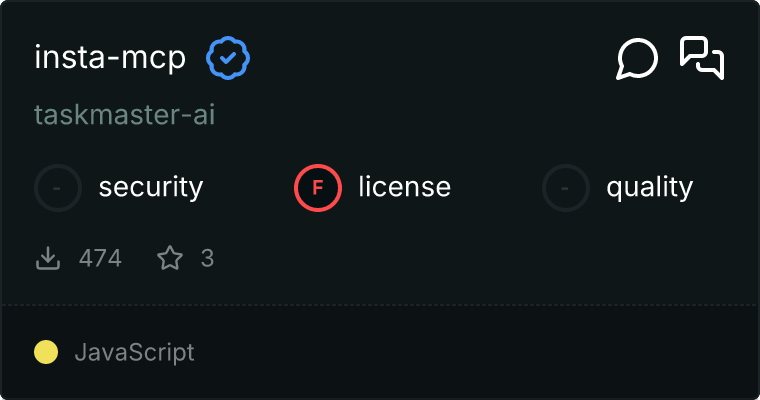Viewport: 760px width, 400px height.
Task: Open the single speech bubble comment icon
Action: [637, 59]
